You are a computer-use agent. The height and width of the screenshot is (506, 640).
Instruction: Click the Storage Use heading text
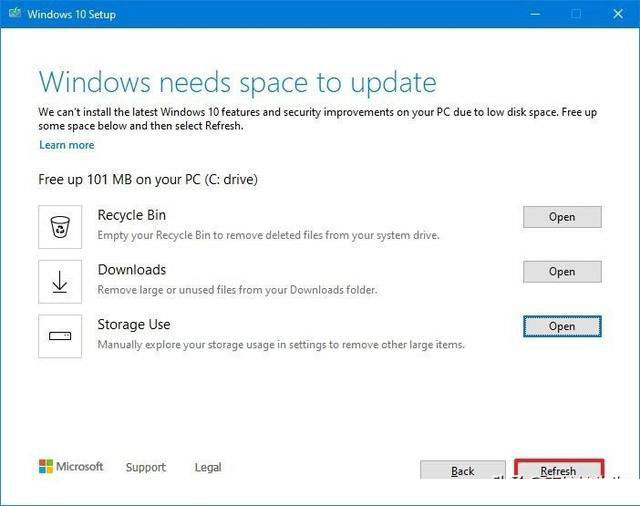point(134,324)
